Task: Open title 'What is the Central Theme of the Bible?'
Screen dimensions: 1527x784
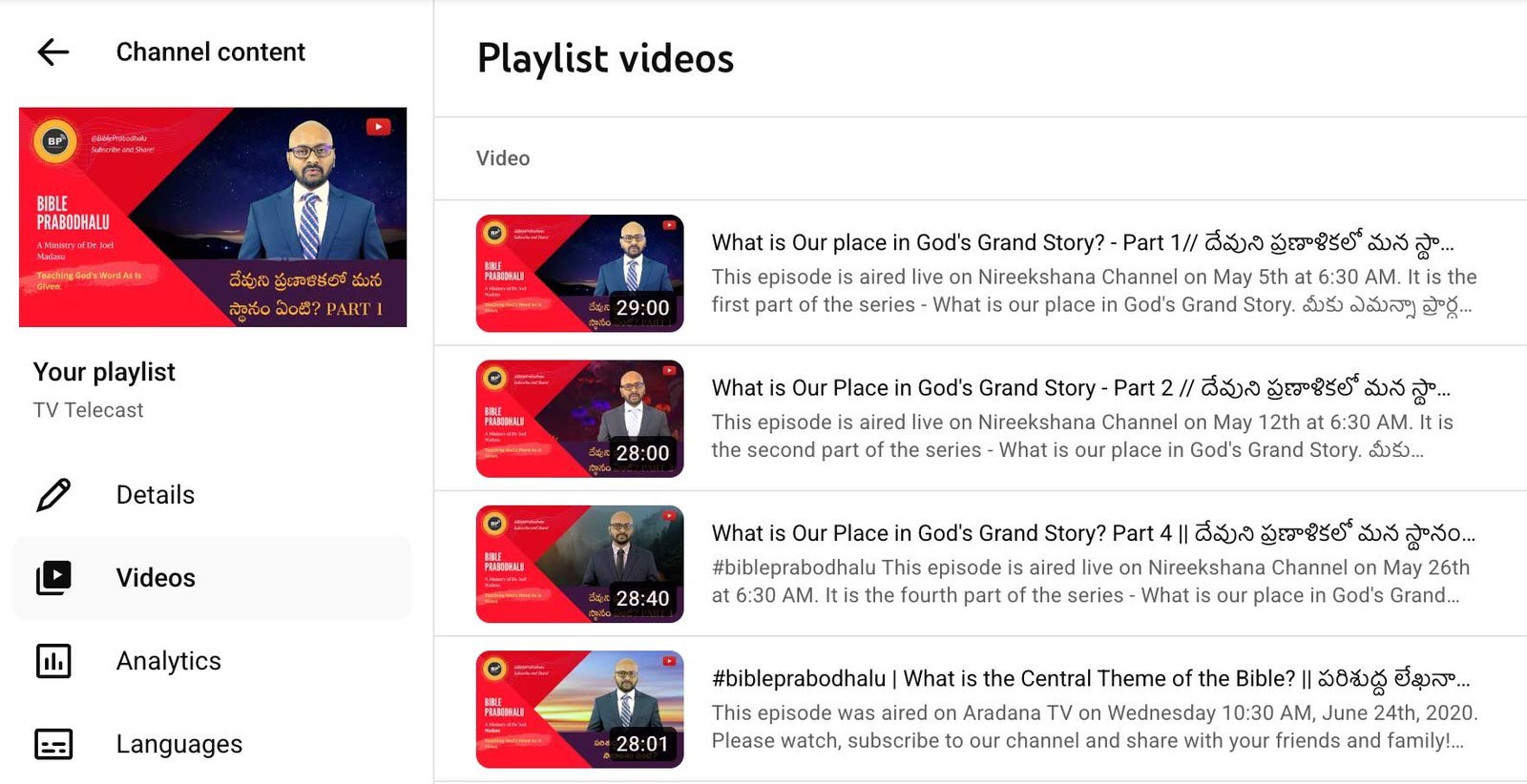Action: (x=1091, y=679)
